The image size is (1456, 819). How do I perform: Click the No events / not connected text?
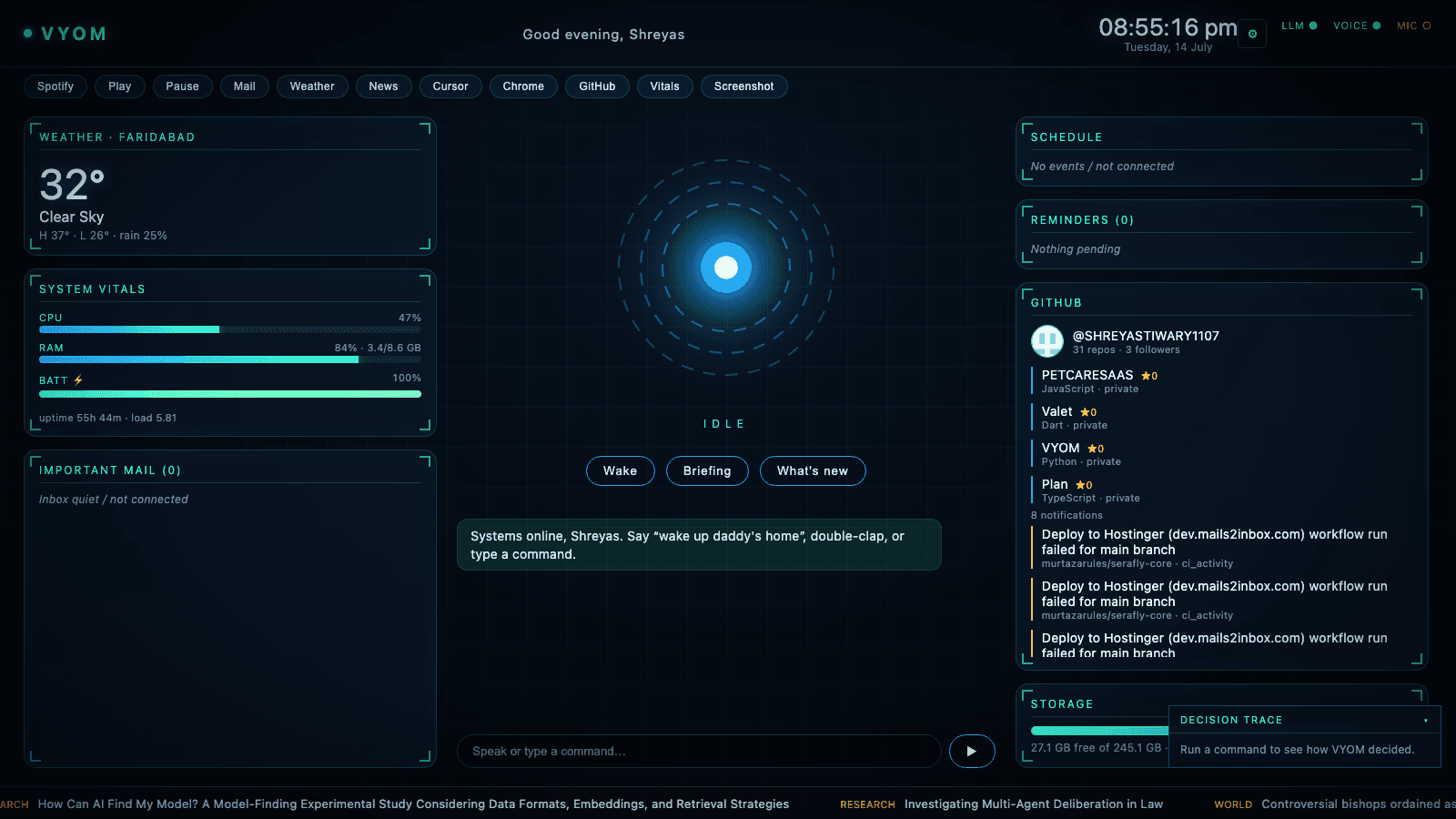1102,167
